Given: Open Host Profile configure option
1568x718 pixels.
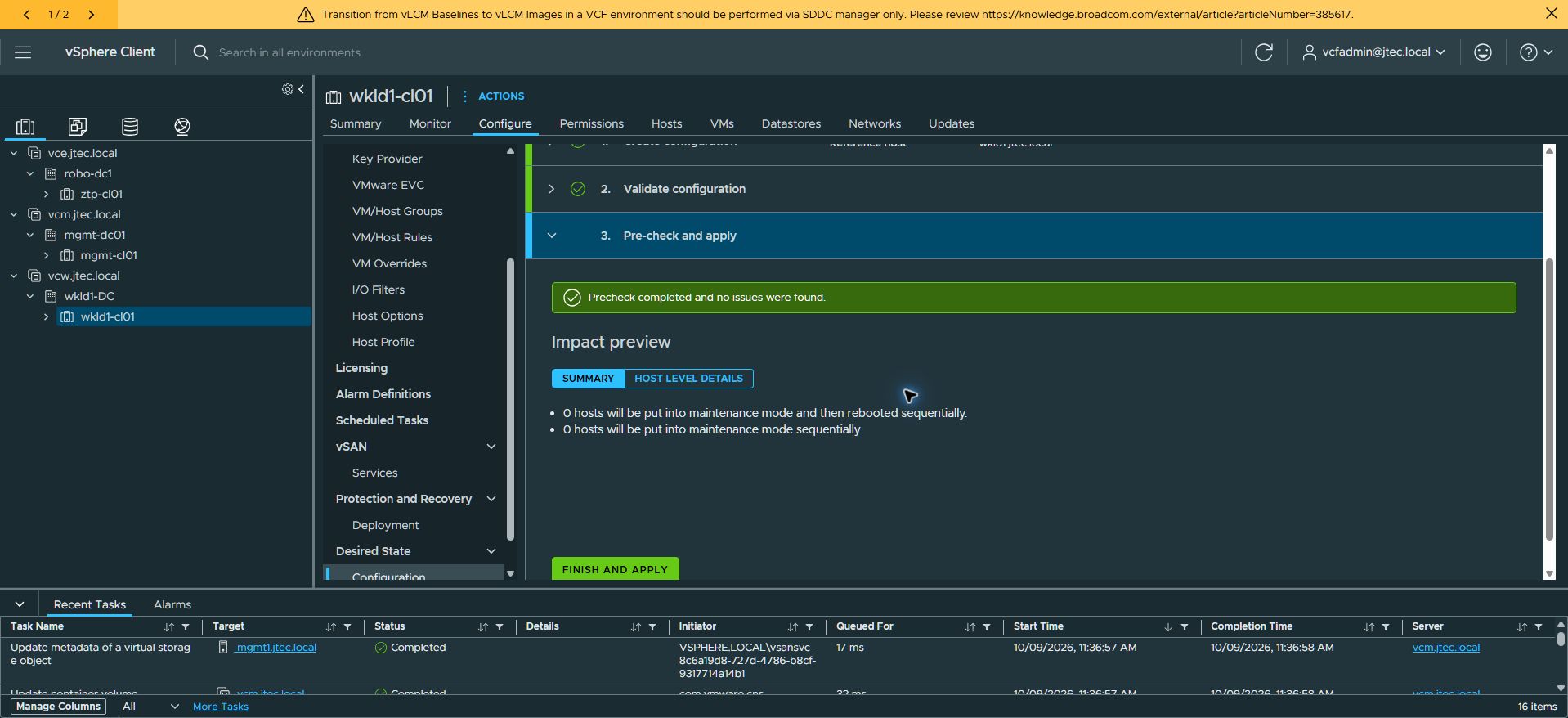Looking at the screenshot, I should pyautogui.click(x=383, y=342).
